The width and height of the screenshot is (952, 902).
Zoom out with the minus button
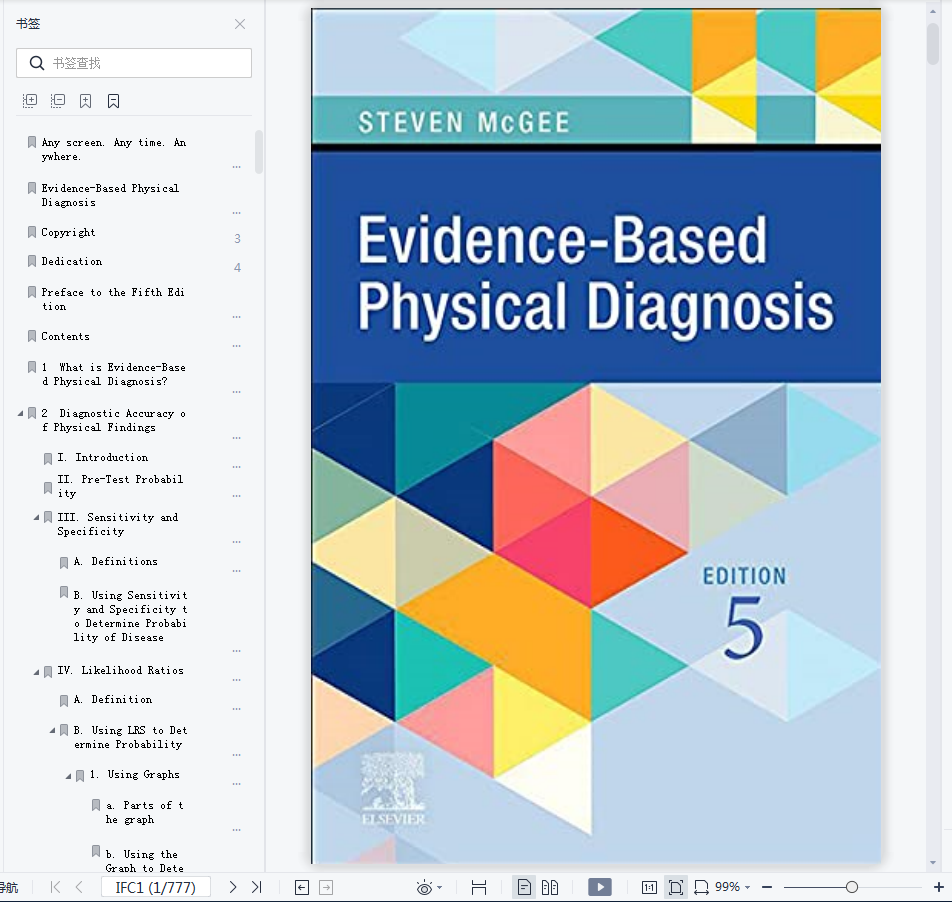[x=767, y=887]
